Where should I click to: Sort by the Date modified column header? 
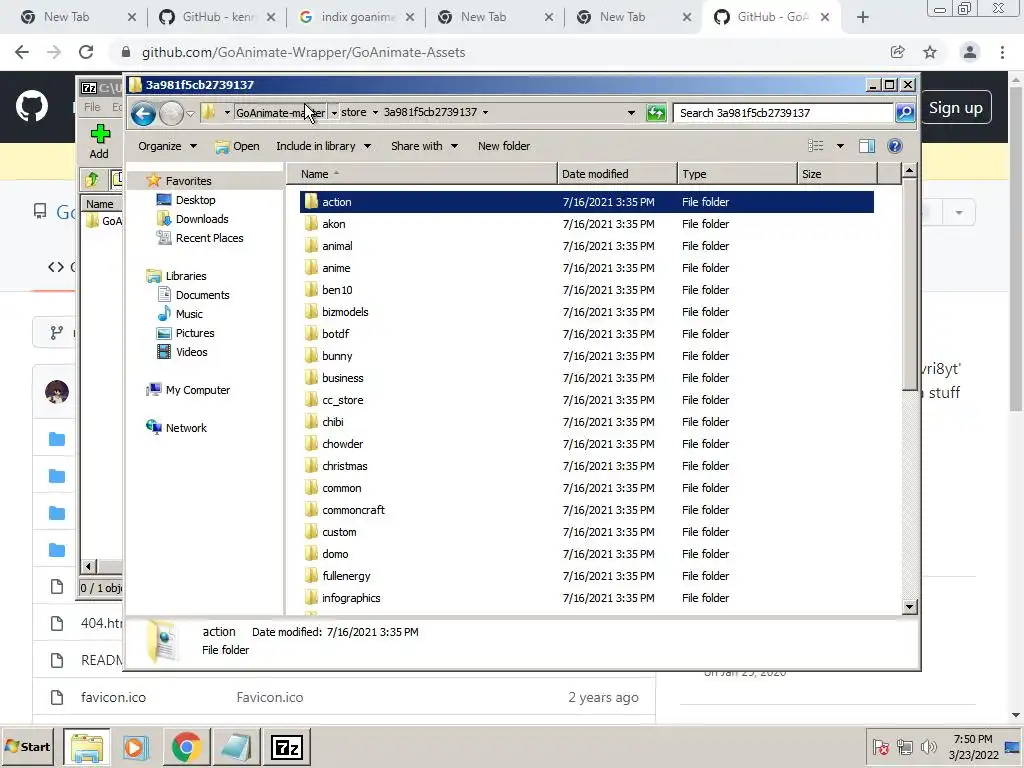tap(616, 174)
